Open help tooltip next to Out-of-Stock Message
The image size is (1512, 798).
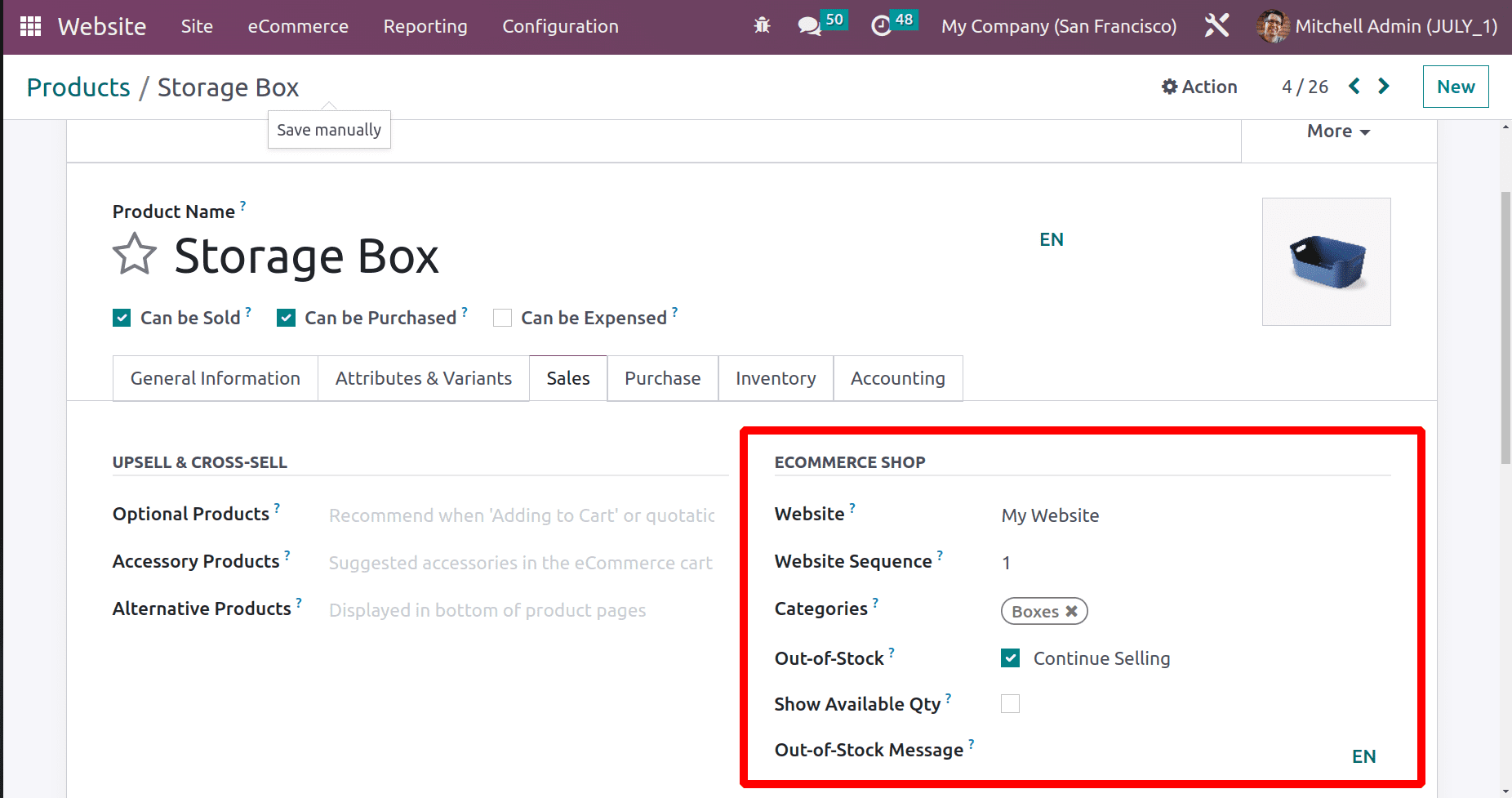(x=972, y=743)
